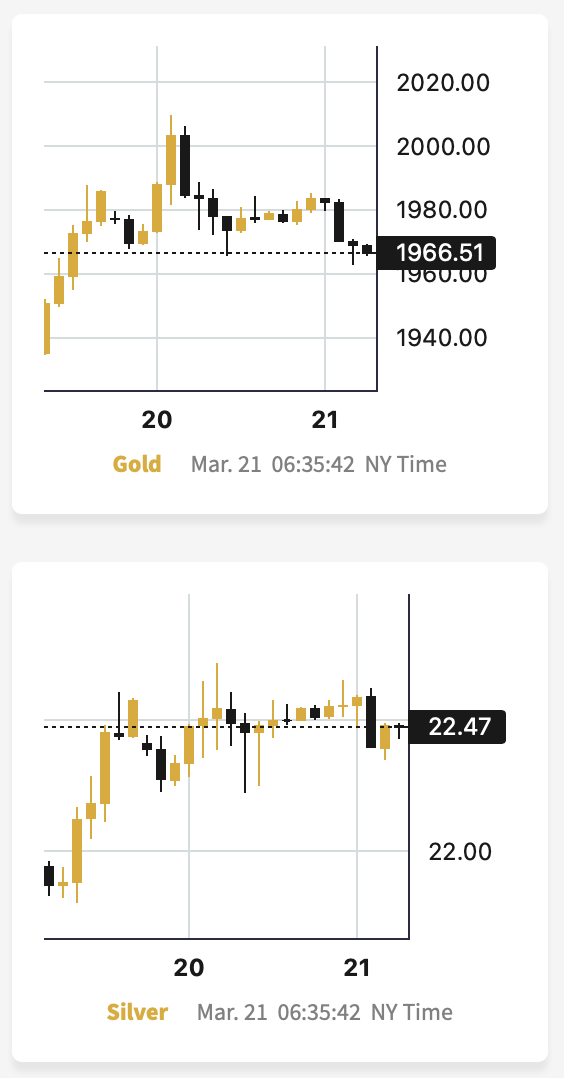This screenshot has width=564, height=1078.
Task: Click NY Time label under gold chart
Action: [x=406, y=465]
